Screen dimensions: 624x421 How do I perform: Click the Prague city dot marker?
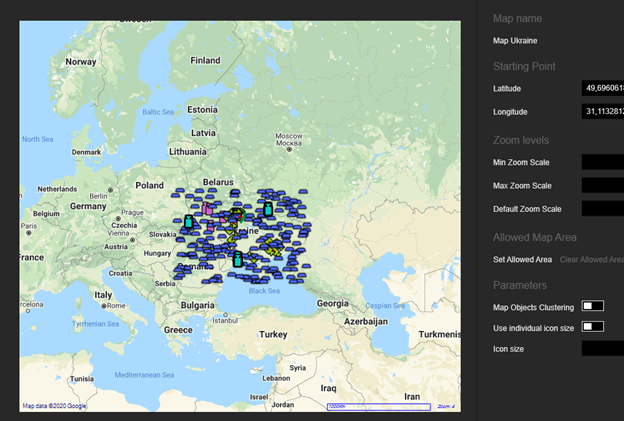[118, 218]
